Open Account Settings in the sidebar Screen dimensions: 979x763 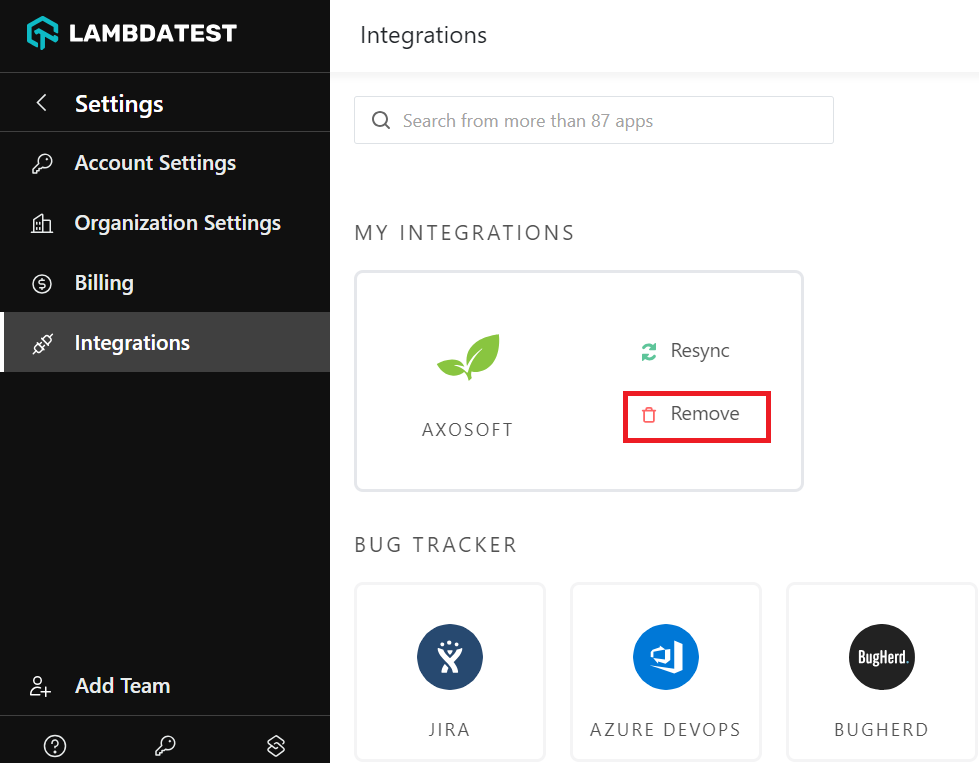pos(155,163)
